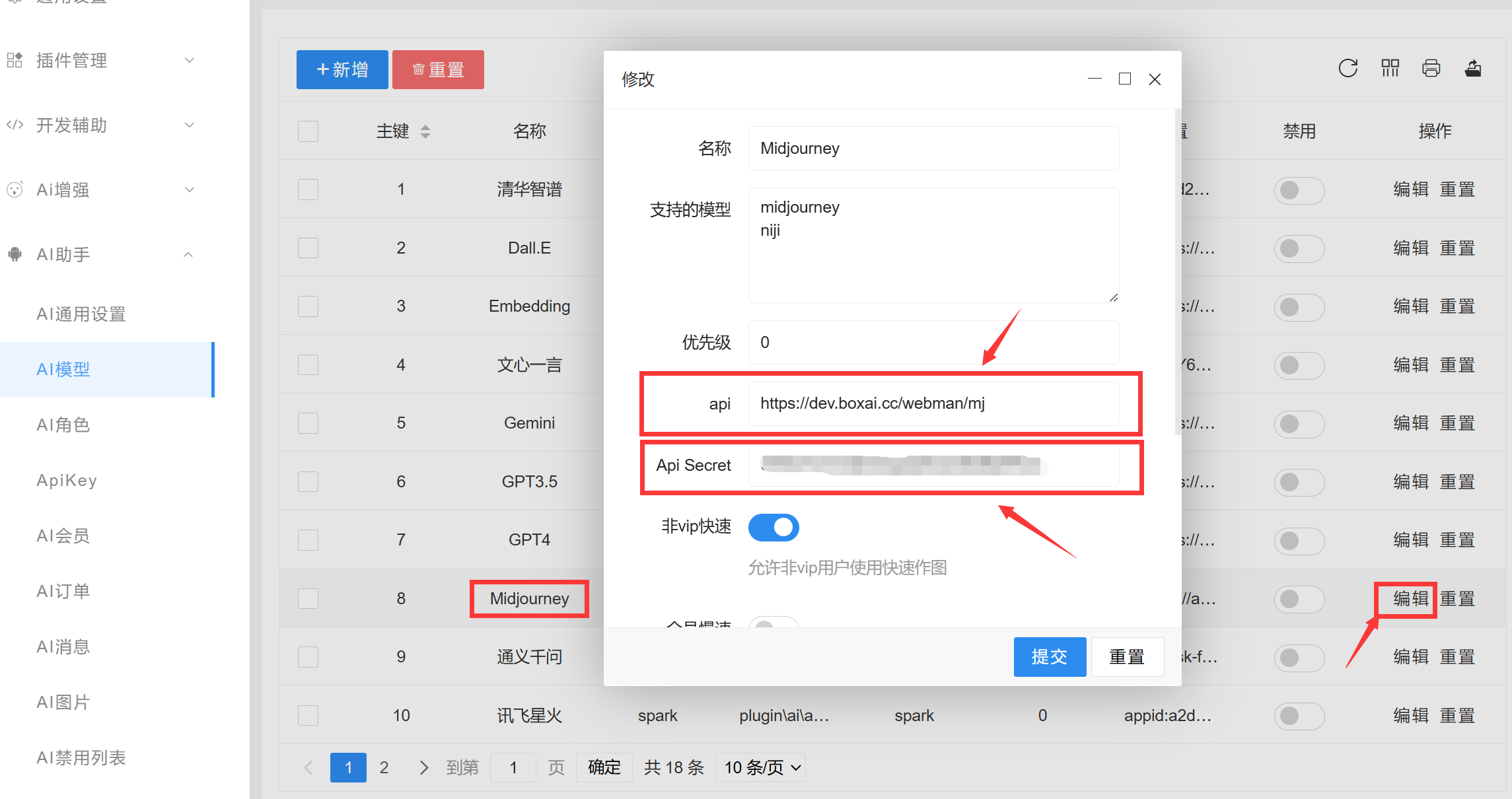Image resolution: width=1512 pixels, height=799 pixels.
Task: Go to page 2
Action: 384,767
